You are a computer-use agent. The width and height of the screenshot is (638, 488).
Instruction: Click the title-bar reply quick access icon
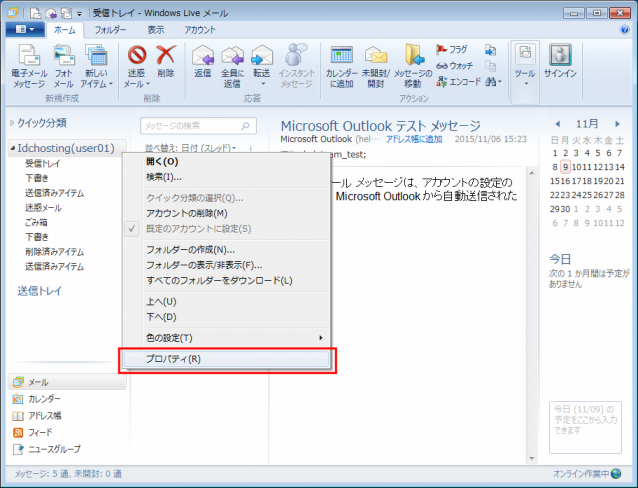pos(51,13)
